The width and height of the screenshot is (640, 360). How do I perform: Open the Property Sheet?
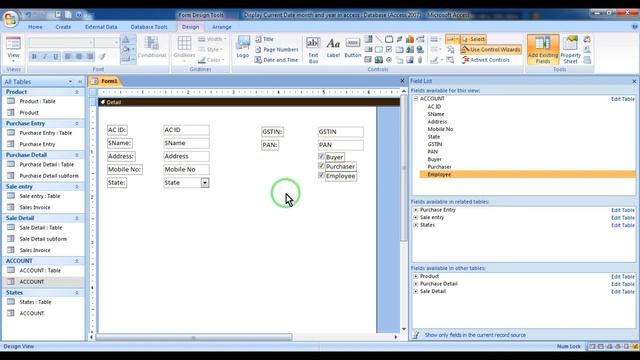click(570, 49)
